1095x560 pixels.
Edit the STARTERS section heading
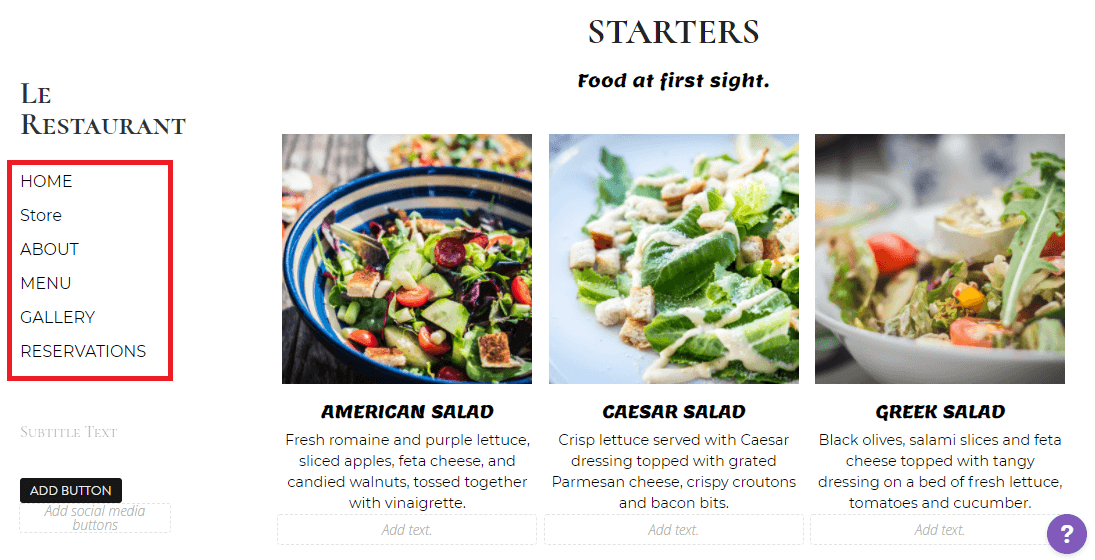coord(673,32)
